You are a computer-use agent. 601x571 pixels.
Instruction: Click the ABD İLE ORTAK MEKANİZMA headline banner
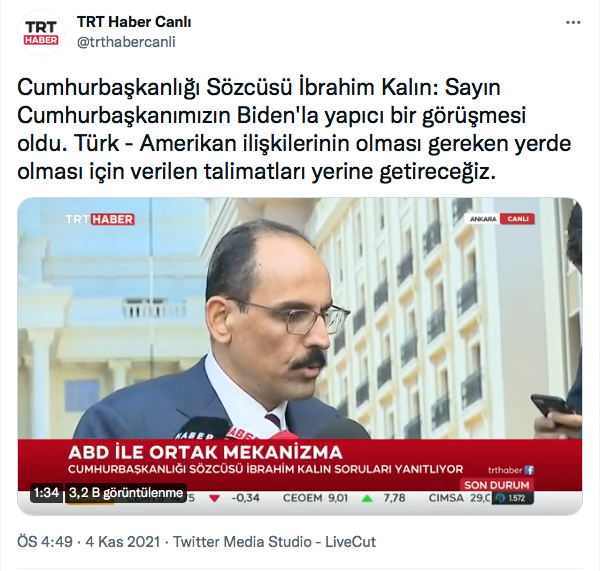(205, 453)
